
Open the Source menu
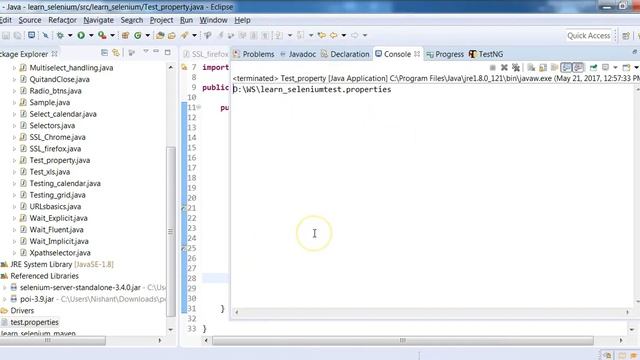(x=30, y=20)
